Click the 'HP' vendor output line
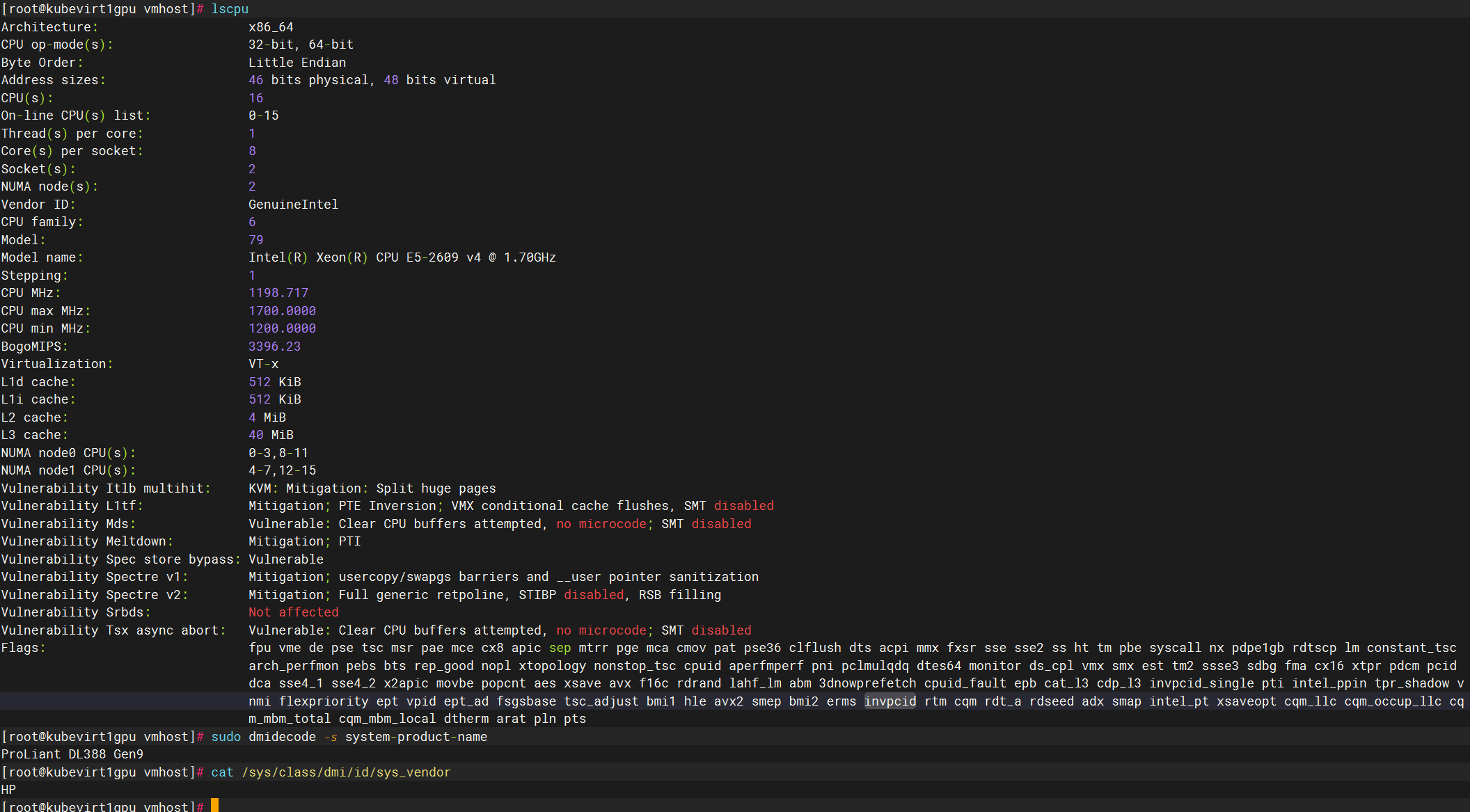This screenshot has height=812, width=1470. (x=8, y=790)
